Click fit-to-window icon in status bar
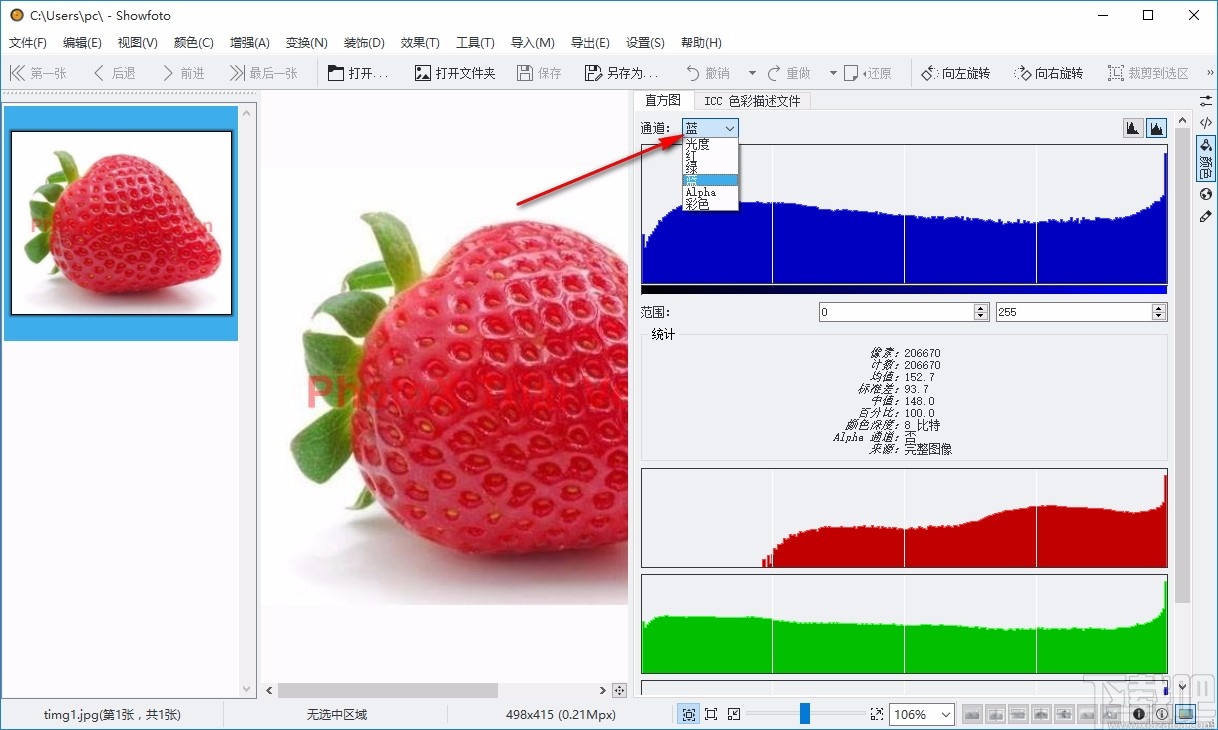Image resolution: width=1218 pixels, height=730 pixels. click(x=689, y=714)
